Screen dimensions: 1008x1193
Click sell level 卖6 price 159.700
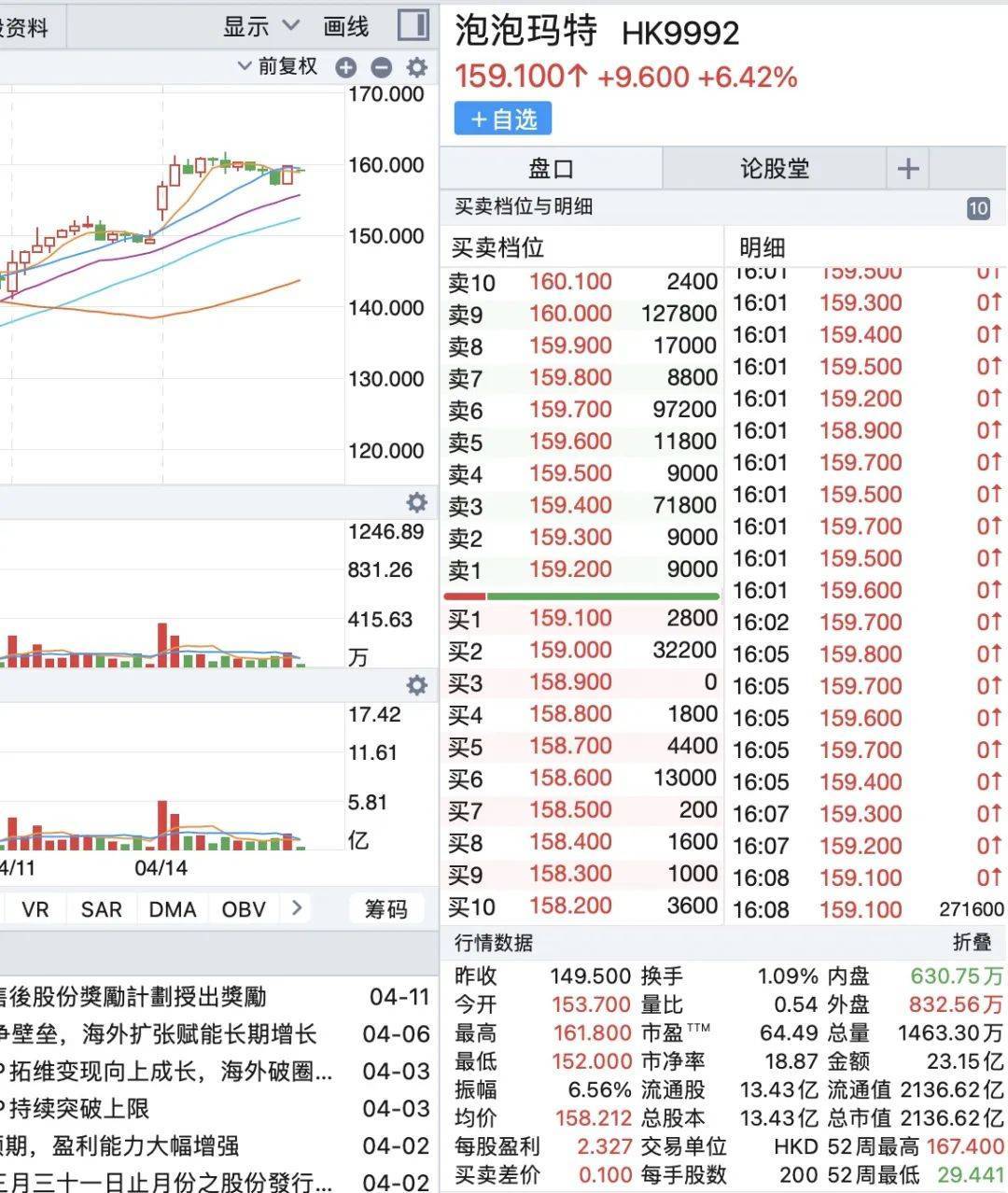pyautogui.click(x=570, y=409)
